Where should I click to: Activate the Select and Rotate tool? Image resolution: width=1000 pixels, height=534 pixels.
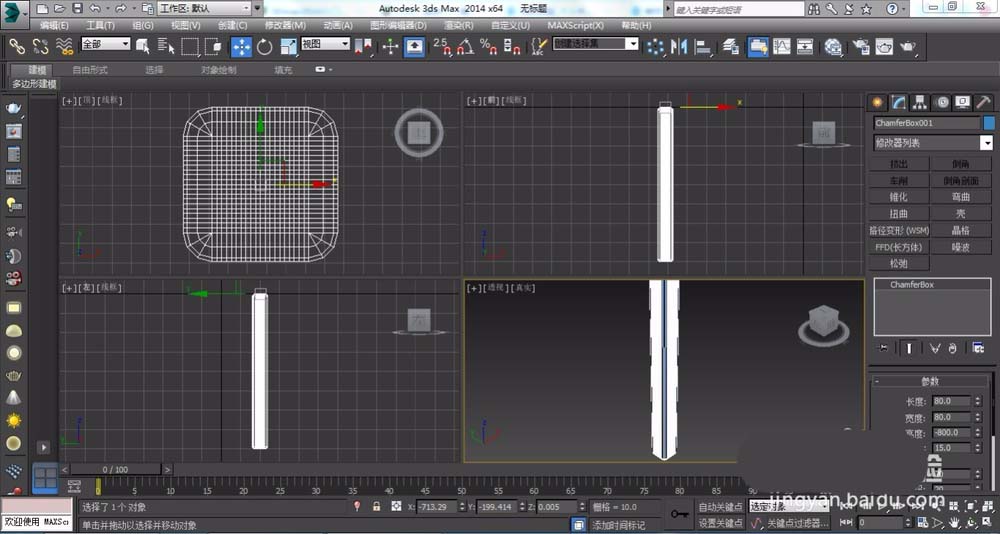[265, 46]
